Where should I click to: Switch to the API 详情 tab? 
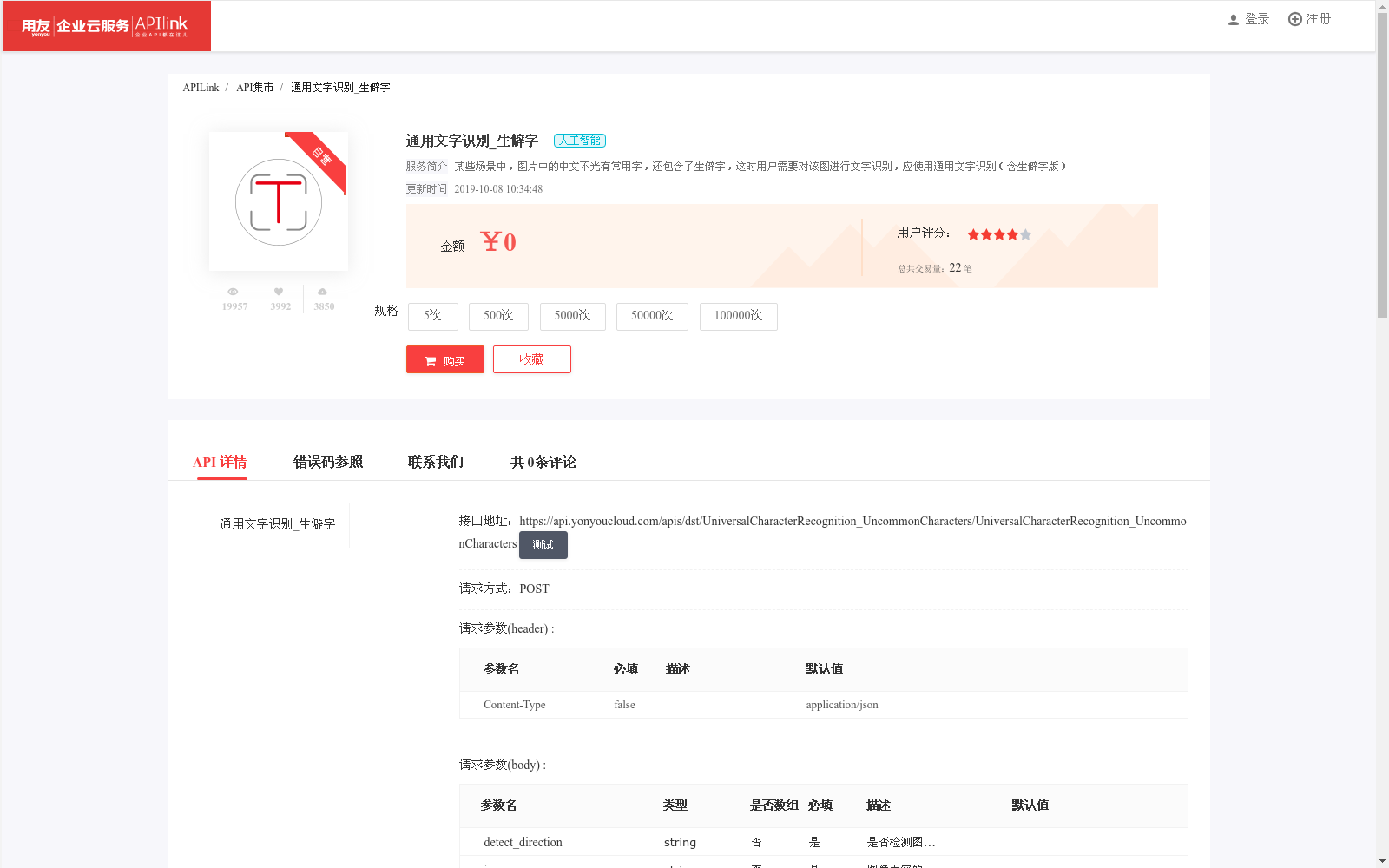coord(221,462)
